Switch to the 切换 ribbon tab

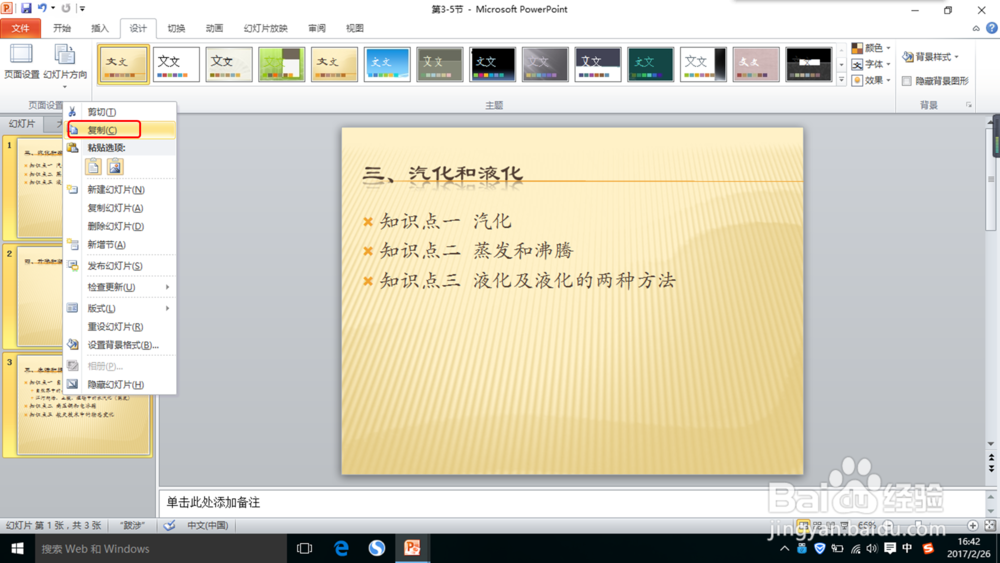(176, 28)
